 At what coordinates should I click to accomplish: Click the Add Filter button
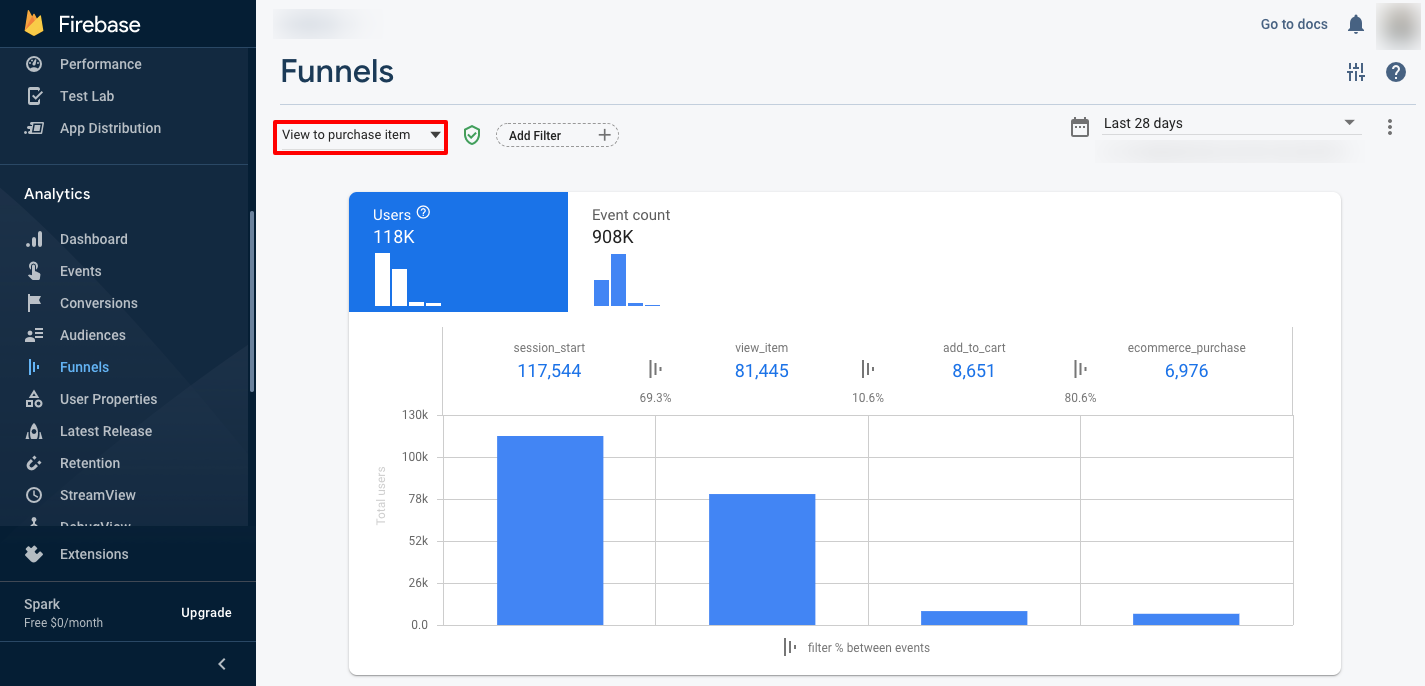pos(557,135)
